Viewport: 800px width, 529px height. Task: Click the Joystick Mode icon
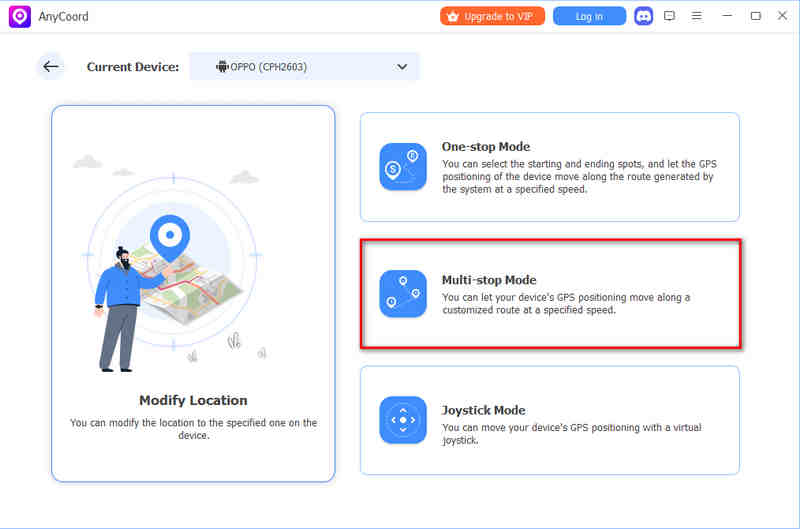(403, 420)
